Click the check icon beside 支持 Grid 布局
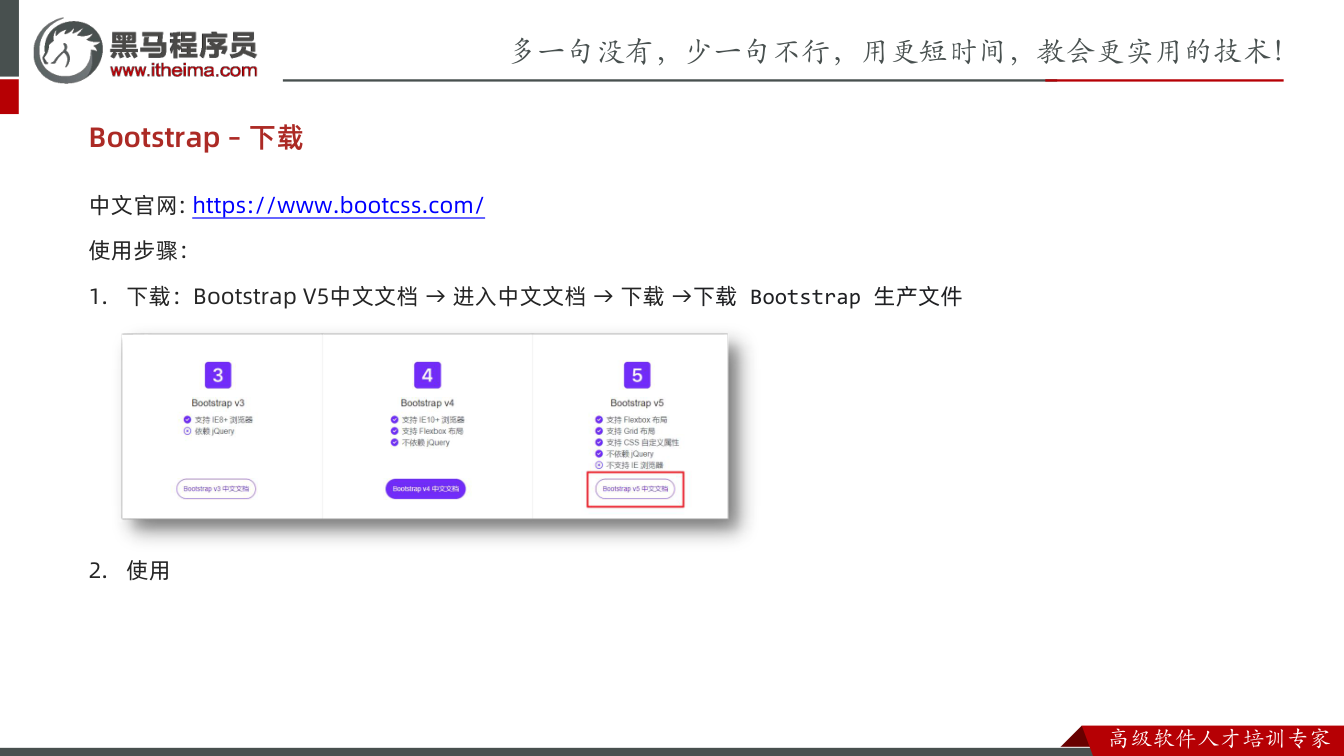 coord(599,431)
